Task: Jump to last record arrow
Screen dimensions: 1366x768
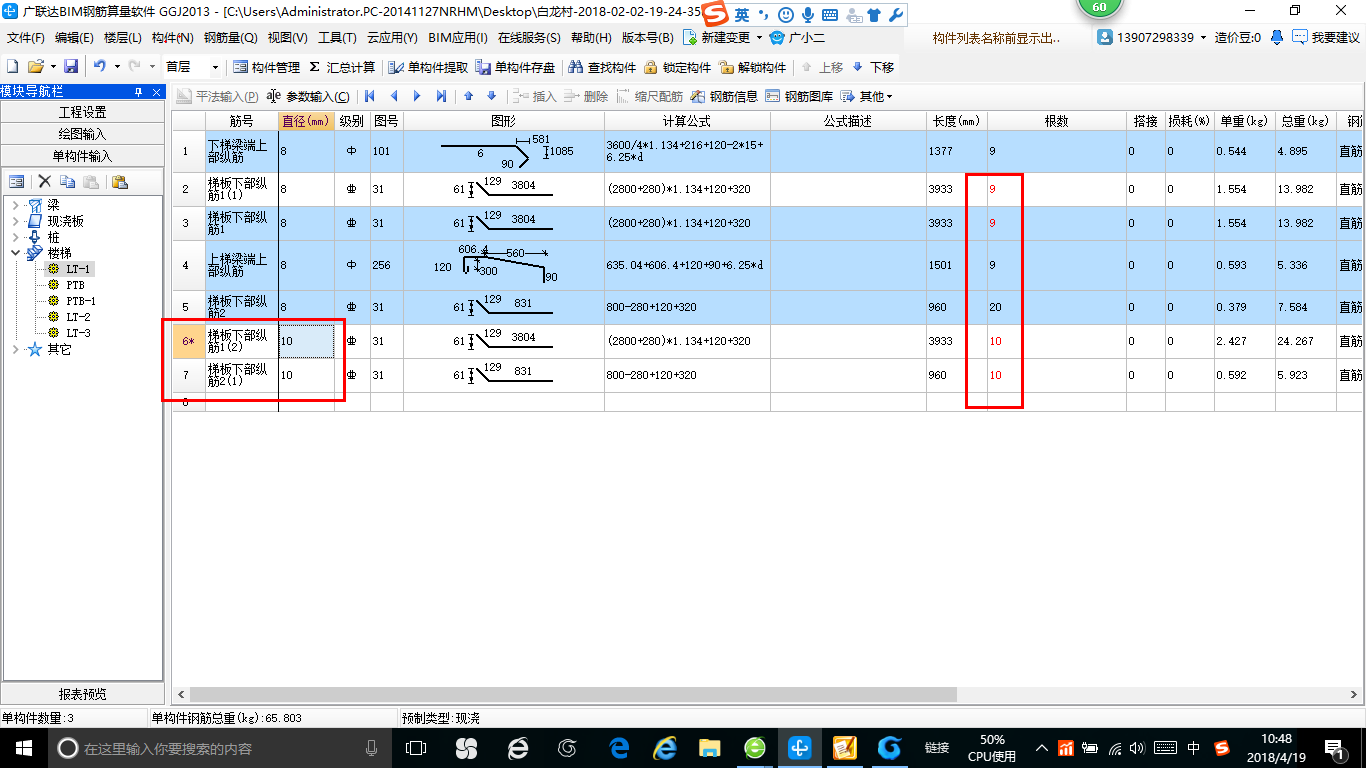Action: (441, 96)
